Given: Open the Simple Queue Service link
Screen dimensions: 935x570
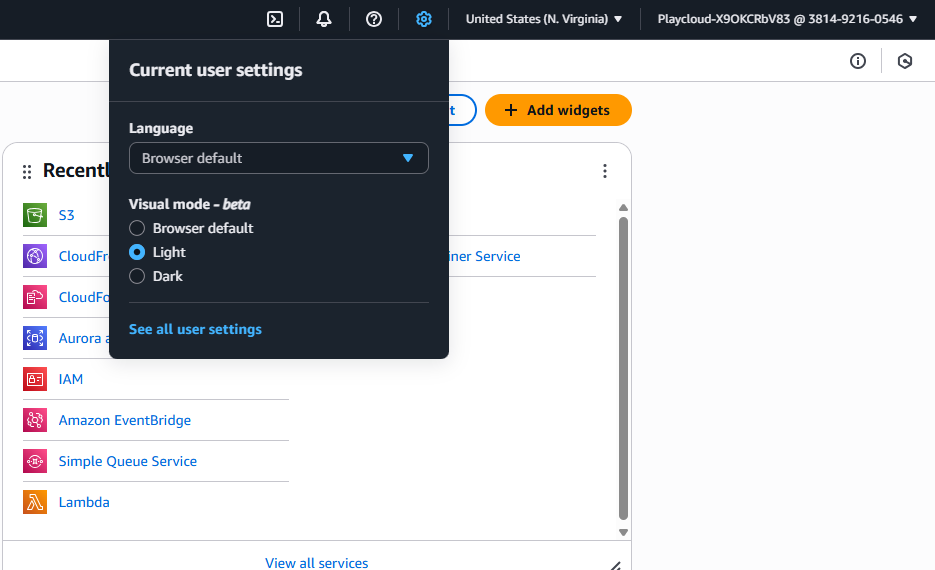Looking at the screenshot, I should coord(128,461).
